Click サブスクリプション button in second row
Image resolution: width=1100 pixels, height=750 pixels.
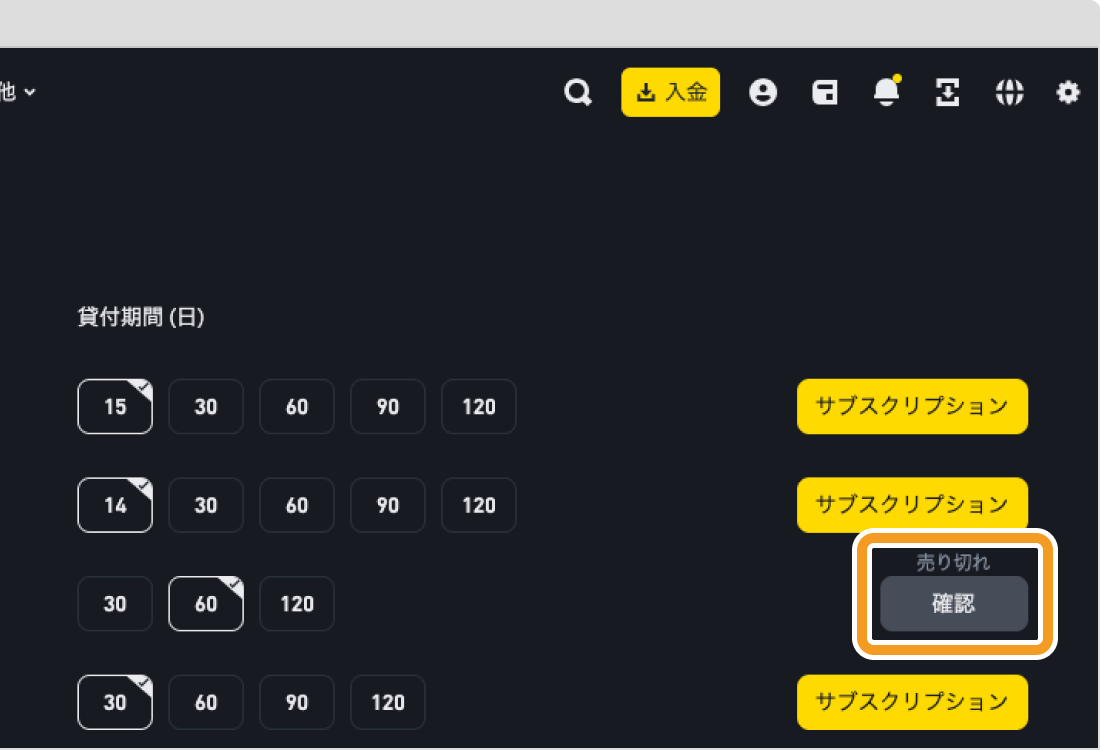coord(912,504)
